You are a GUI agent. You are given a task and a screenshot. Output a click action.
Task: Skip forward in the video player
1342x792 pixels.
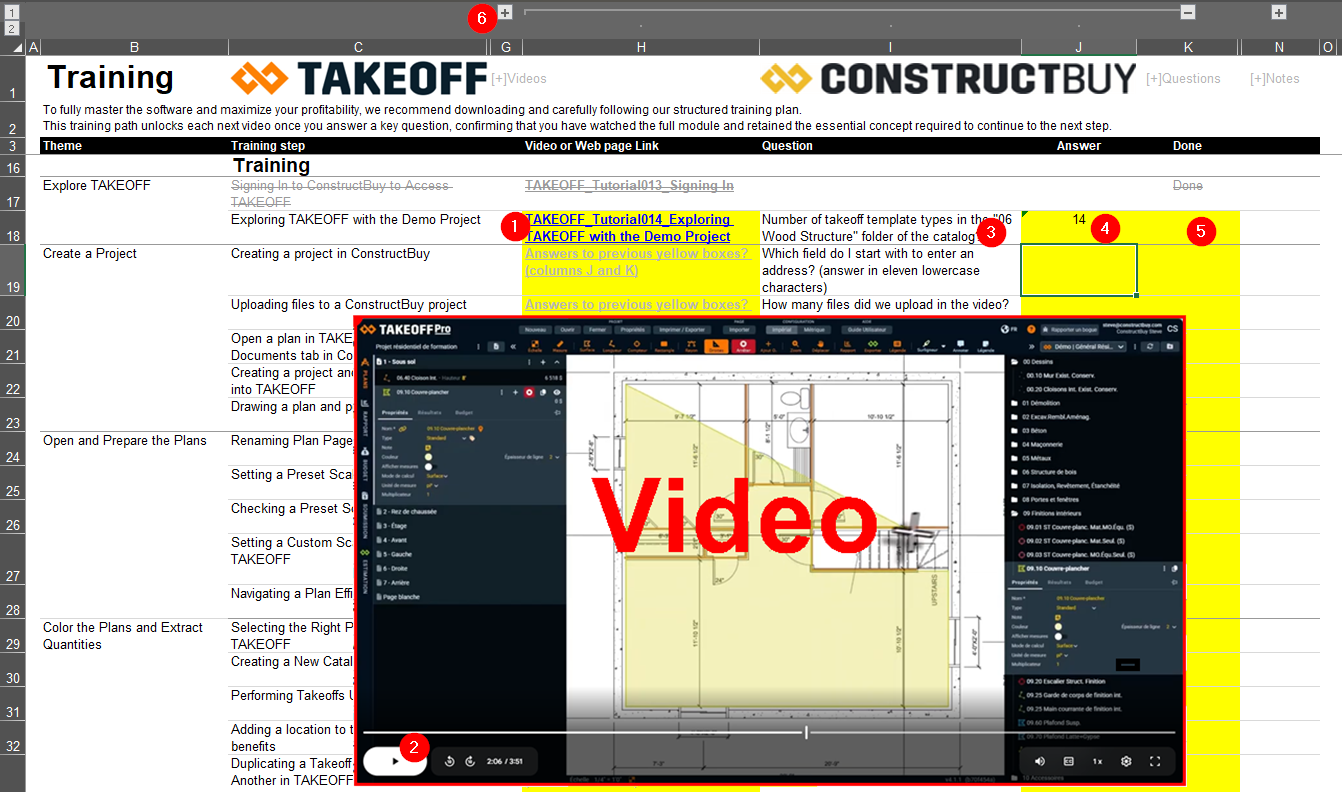coord(470,761)
